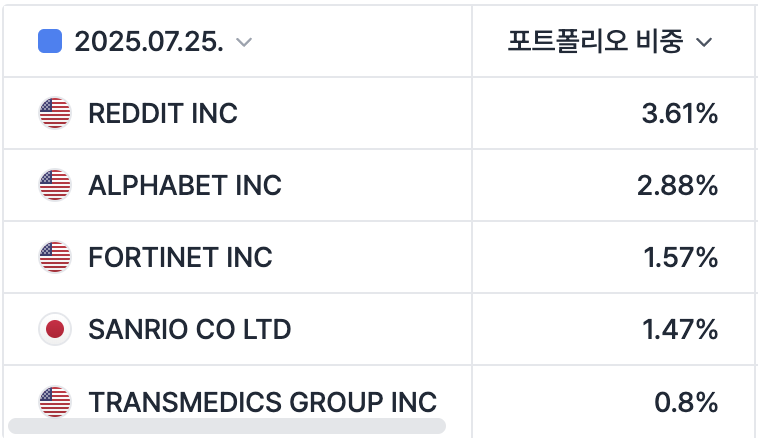Open the ALPHABET INC stock link
The height and width of the screenshot is (438, 758).
point(185,185)
